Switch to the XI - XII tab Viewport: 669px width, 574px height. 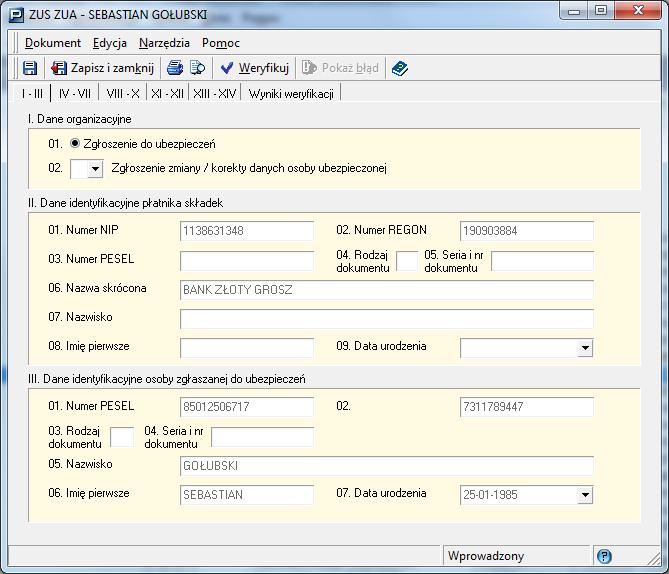click(x=167, y=93)
